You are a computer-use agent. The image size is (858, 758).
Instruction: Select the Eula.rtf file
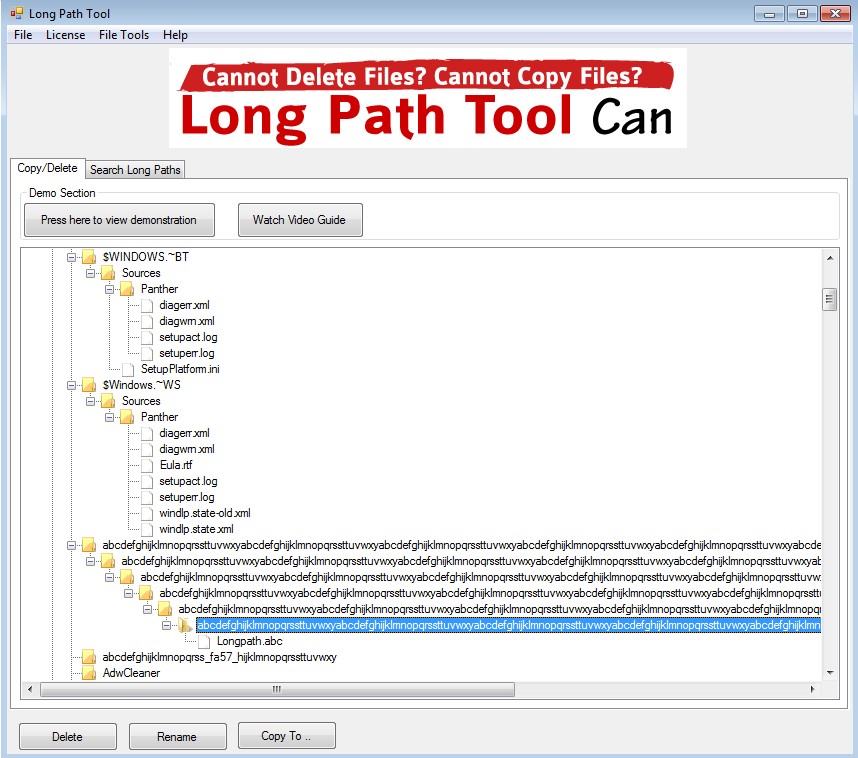[176, 465]
